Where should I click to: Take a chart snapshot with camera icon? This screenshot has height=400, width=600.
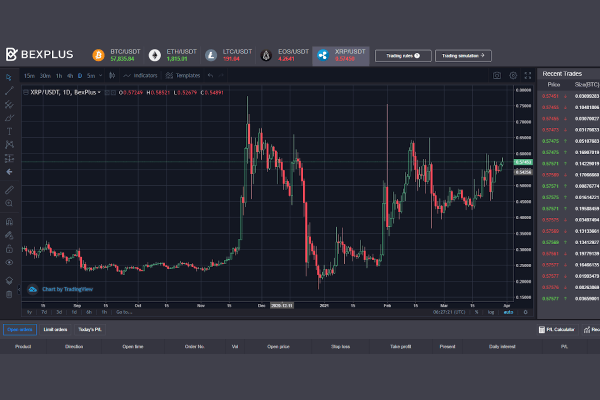497,75
